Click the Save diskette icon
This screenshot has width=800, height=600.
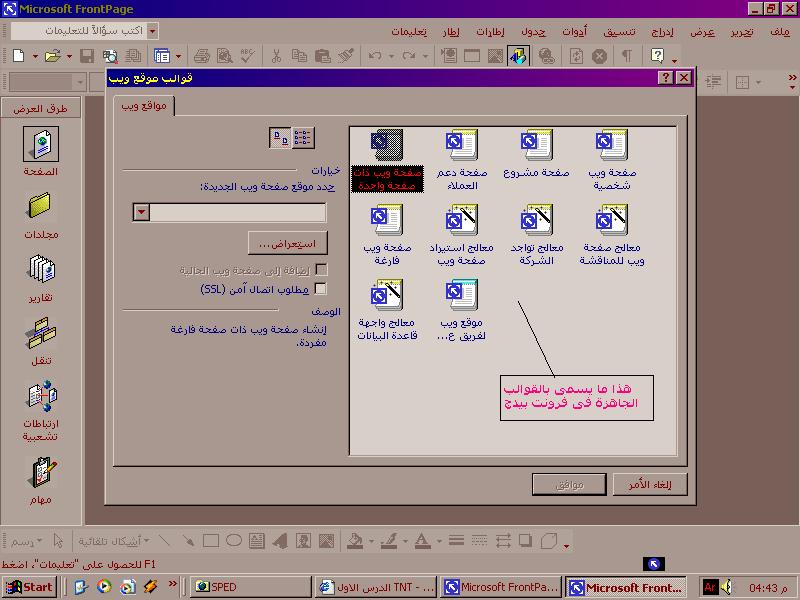87,56
